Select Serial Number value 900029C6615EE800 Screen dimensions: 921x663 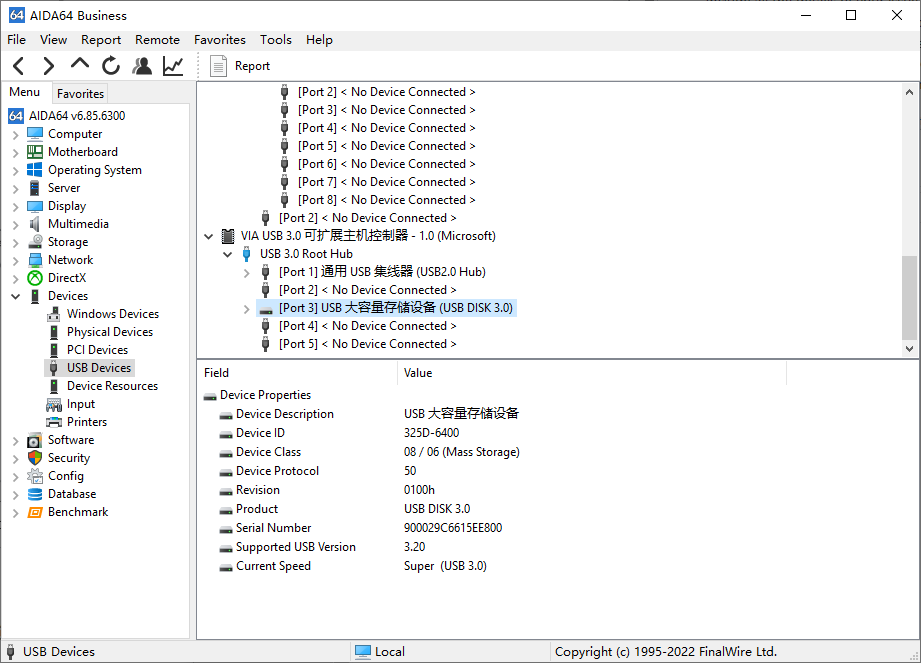click(453, 528)
